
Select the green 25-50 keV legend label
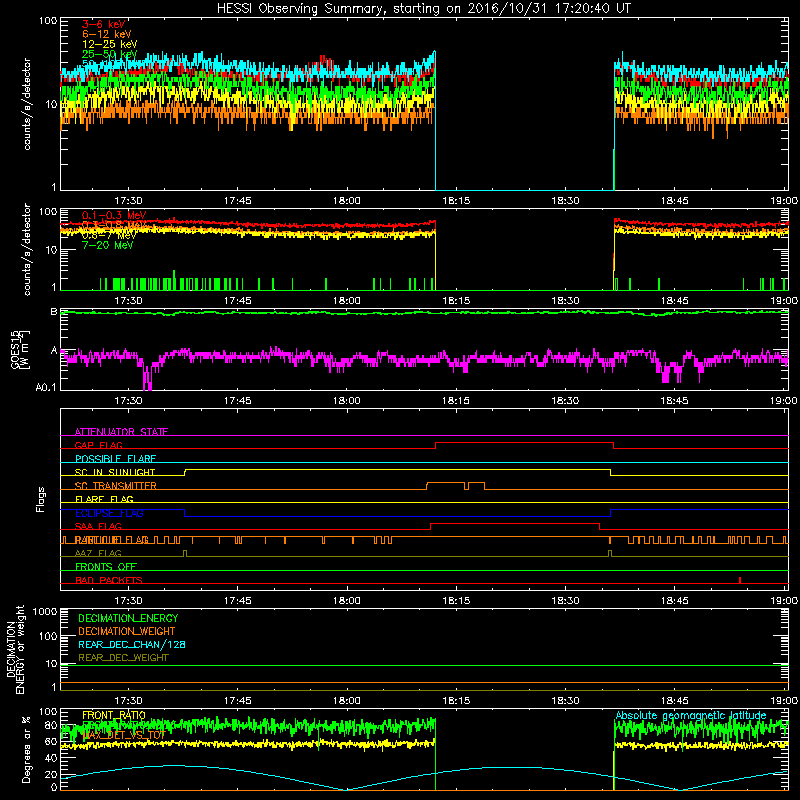coord(109,54)
